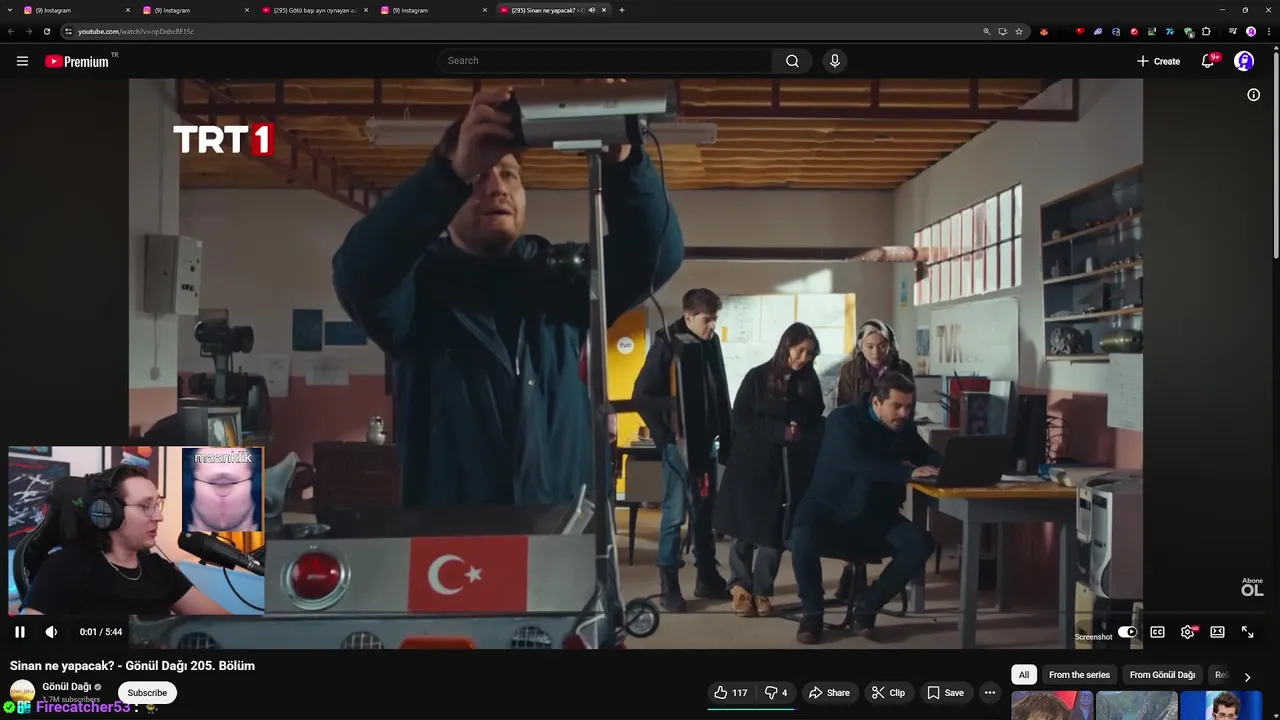Switch to theater mode
The image size is (1280, 720).
[x=1217, y=632]
